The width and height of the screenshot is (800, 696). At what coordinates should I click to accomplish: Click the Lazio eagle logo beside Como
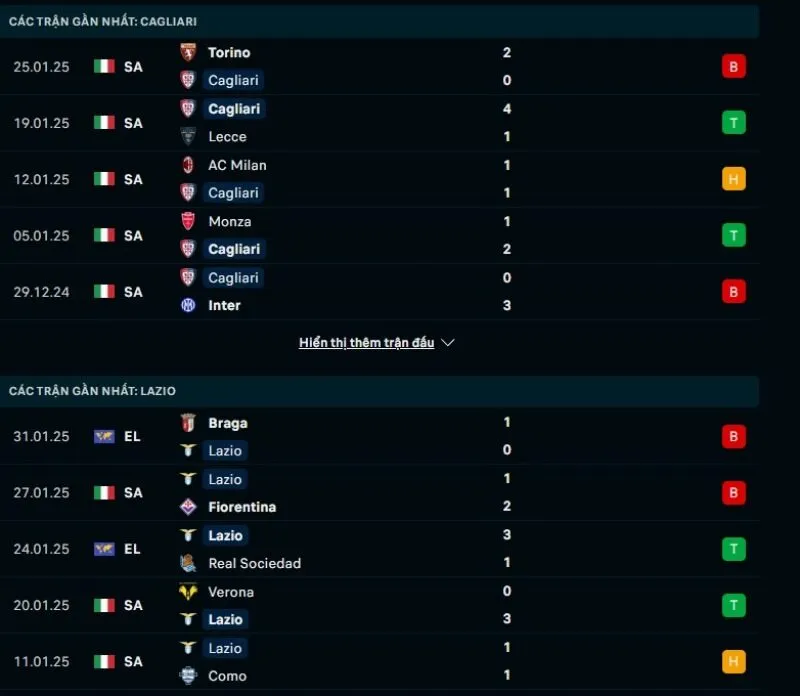point(188,647)
